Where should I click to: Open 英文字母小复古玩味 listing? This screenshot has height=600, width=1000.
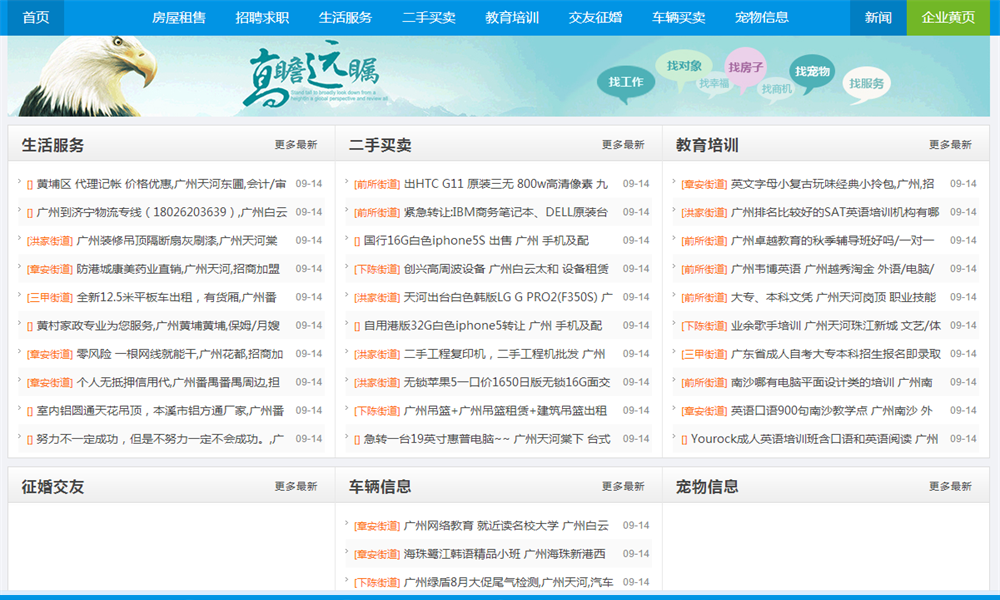point(832,184)
